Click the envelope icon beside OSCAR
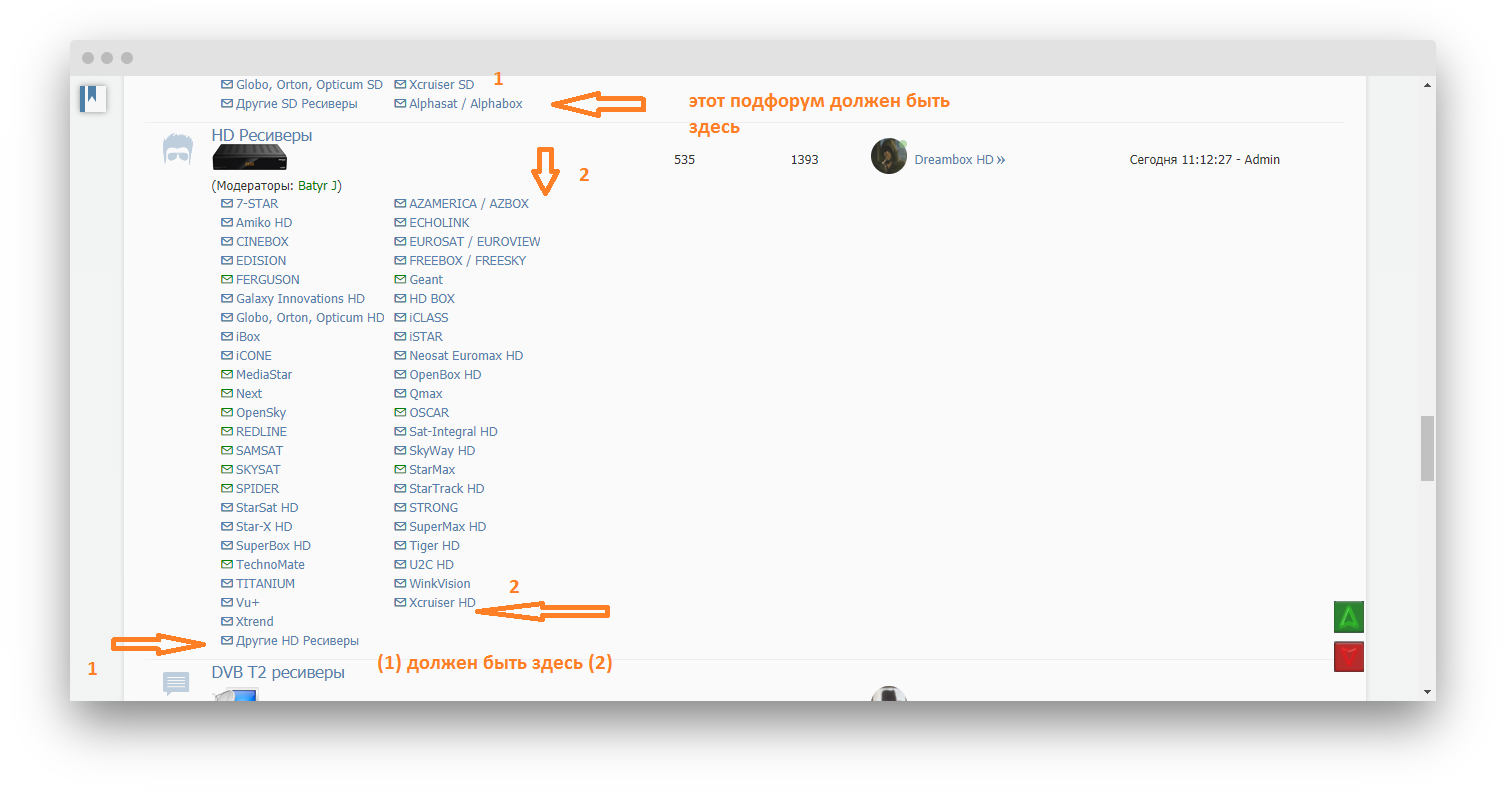Viewport: 1506px width, 801px height. point(400,413)
